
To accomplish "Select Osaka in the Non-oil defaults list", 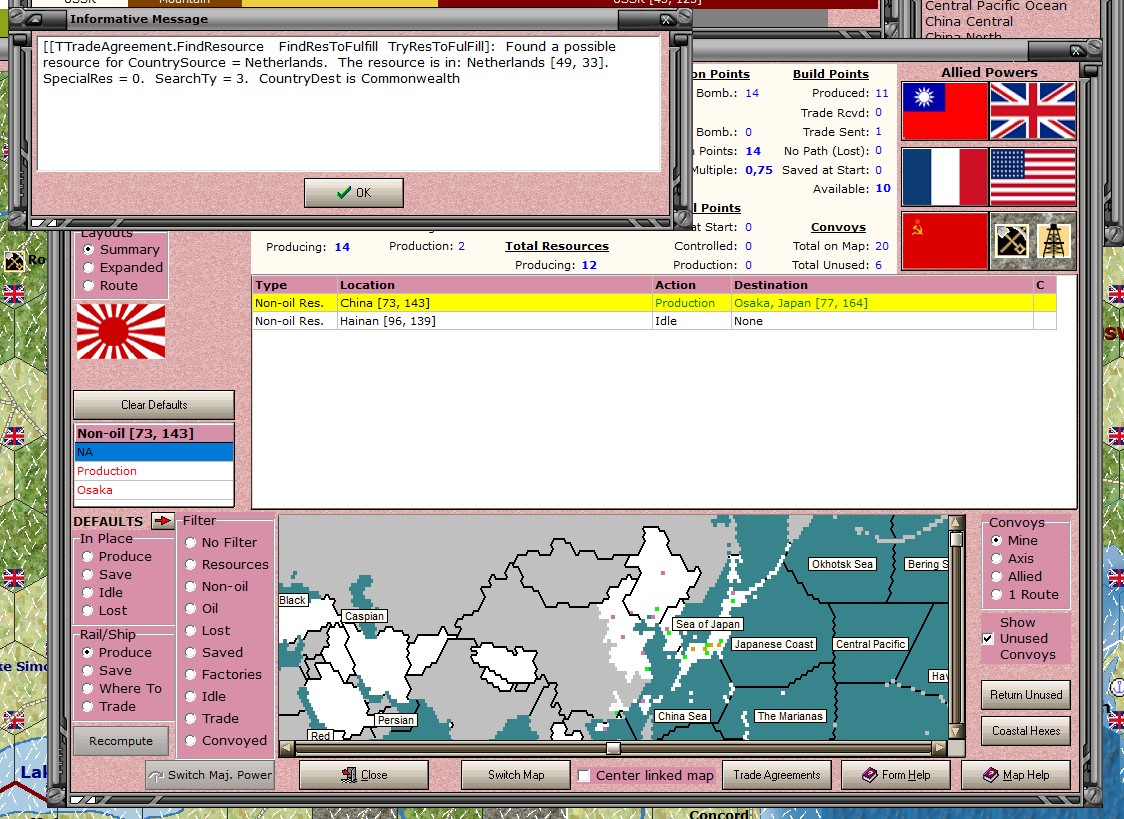I will click(154, 490).
